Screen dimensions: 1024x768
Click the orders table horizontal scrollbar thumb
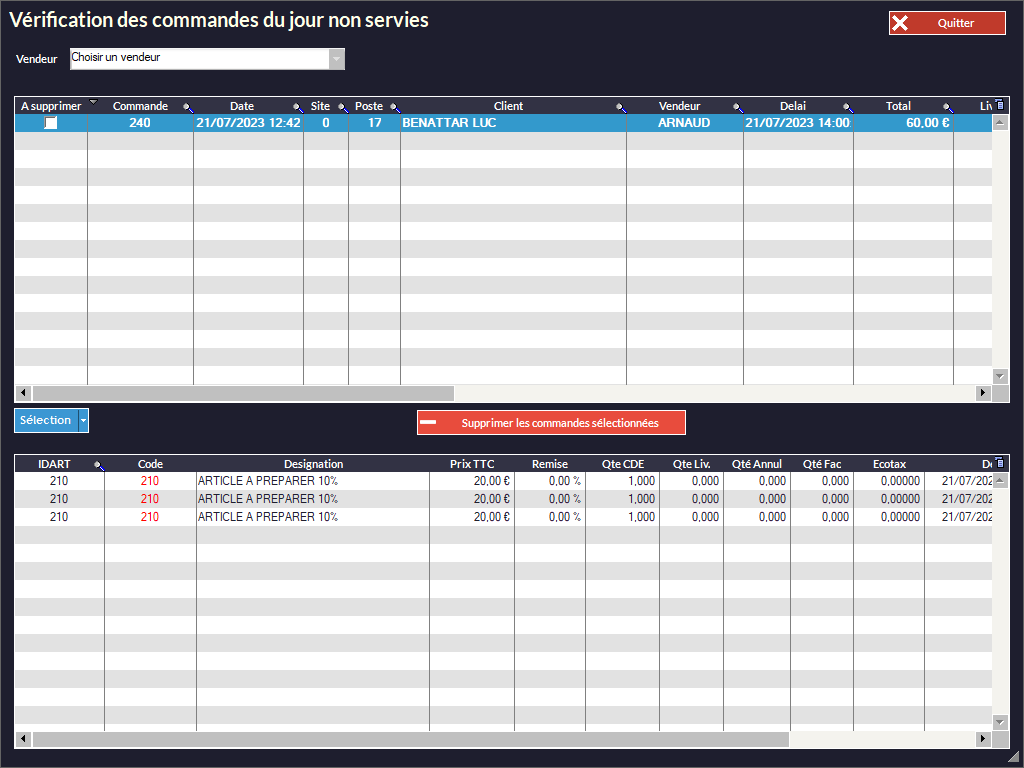[243, 394]
